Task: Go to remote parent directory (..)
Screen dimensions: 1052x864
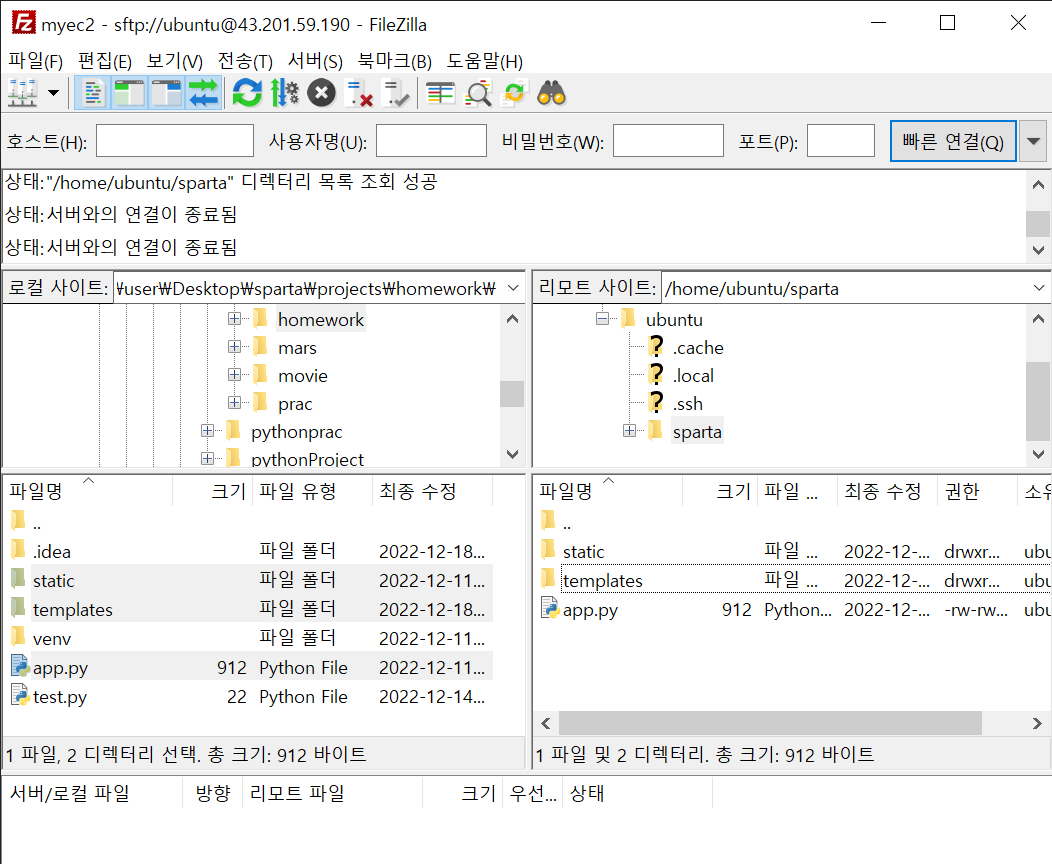Action: click(x=794, y=522)
